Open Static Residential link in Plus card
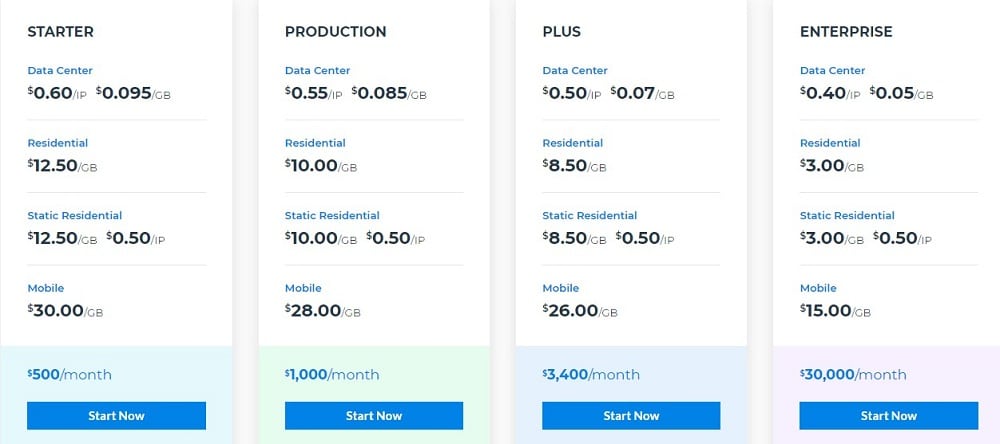 click(590, 216)
